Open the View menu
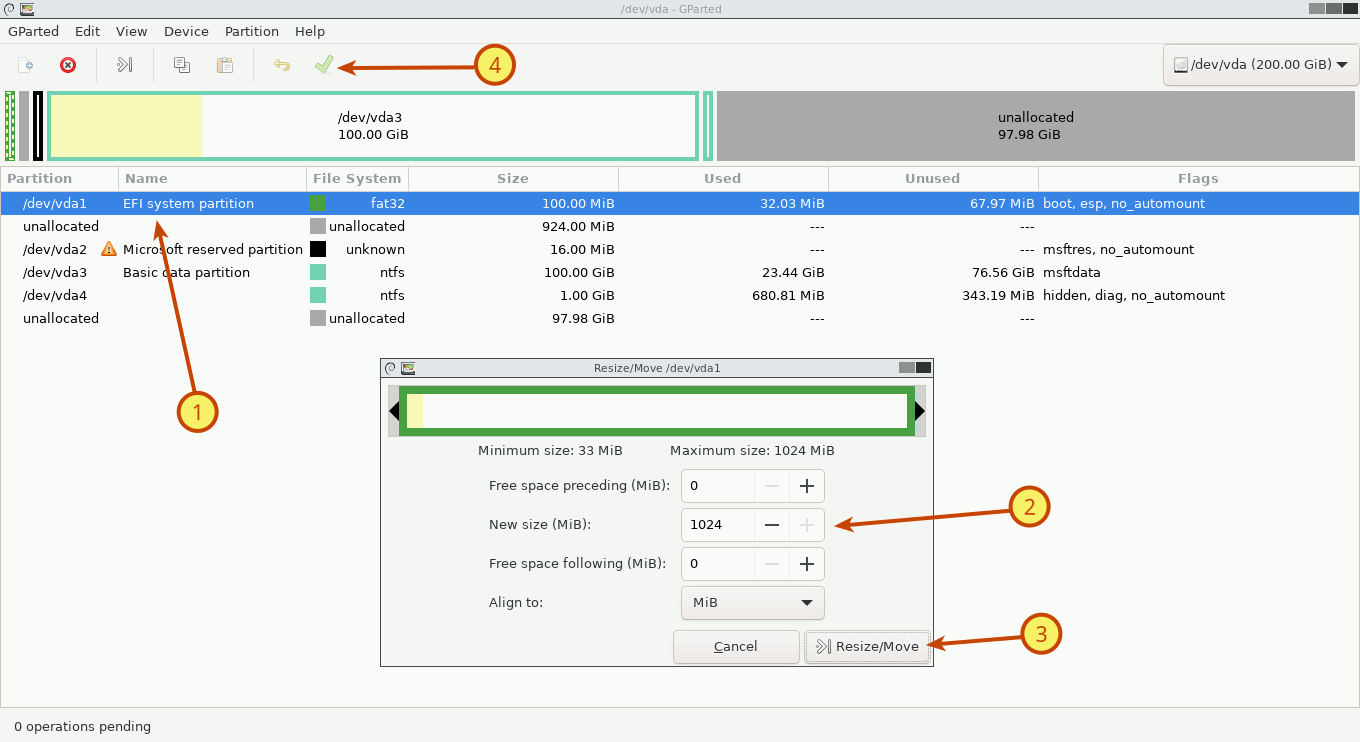1360x742 pixels. (131, 31)
